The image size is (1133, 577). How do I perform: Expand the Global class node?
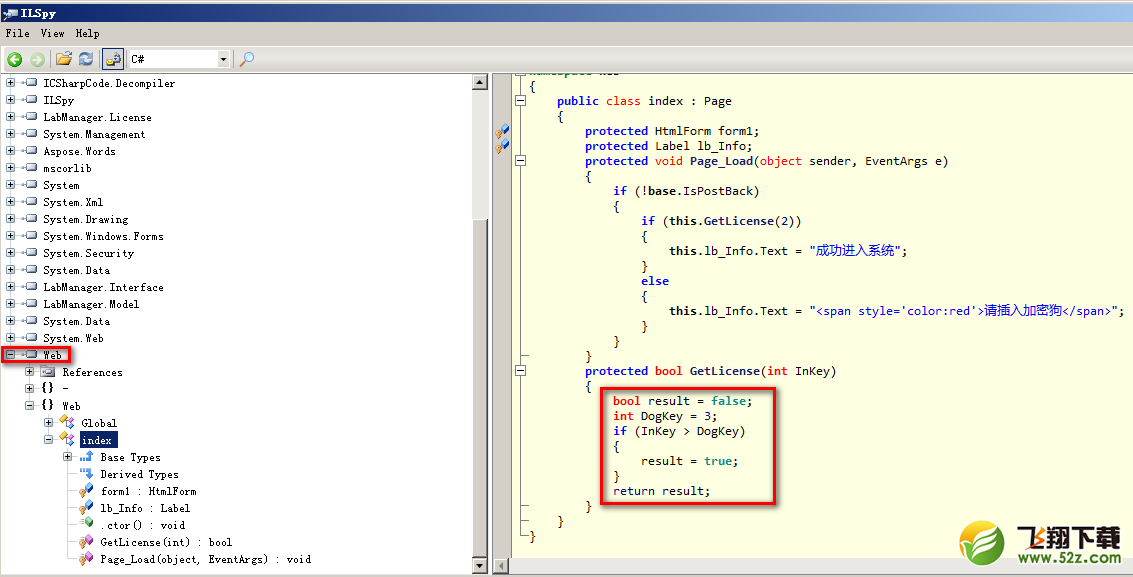coord(48,422)
